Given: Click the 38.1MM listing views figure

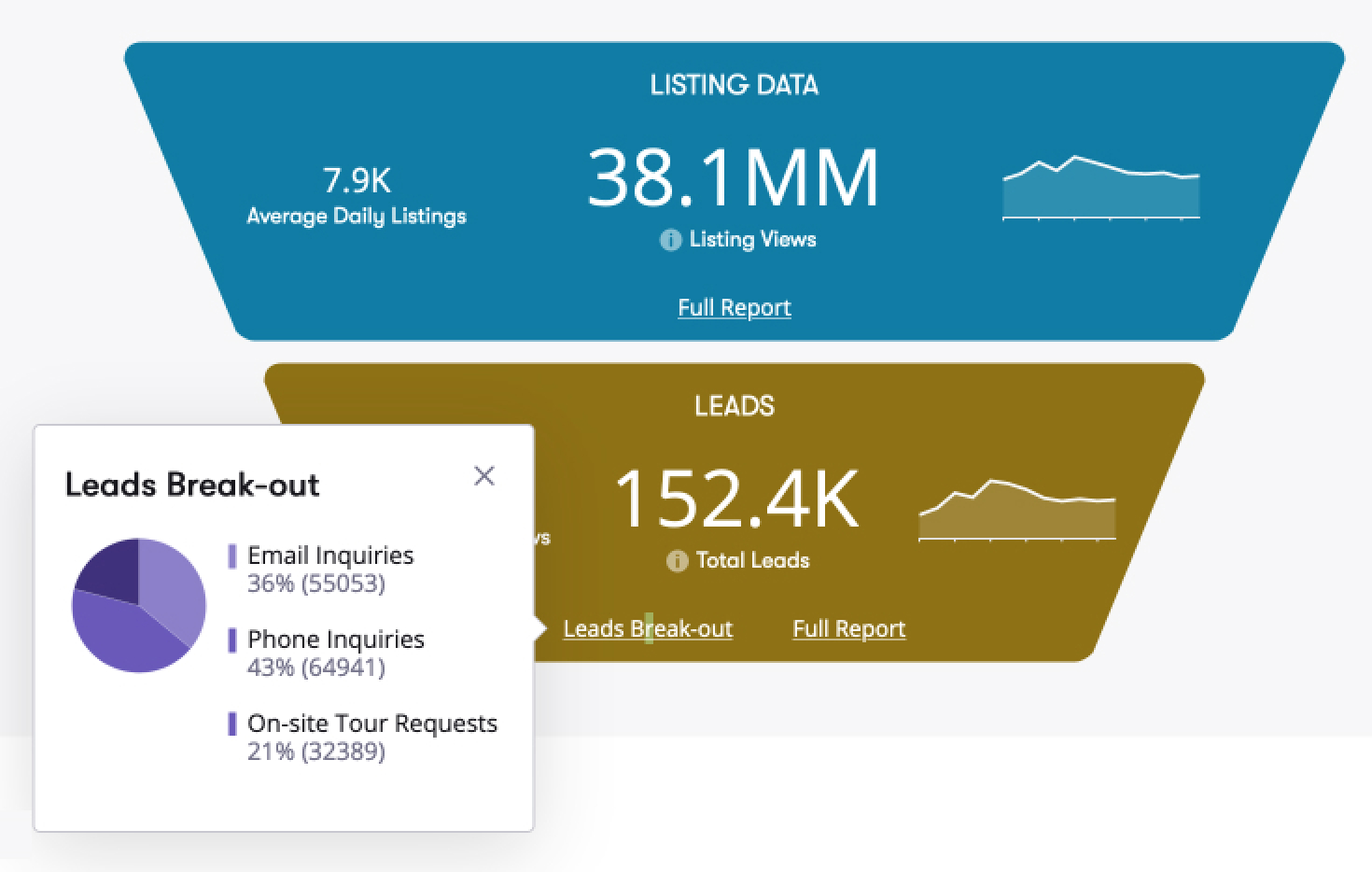Looking at the screenshot, I should pos(734,177).
